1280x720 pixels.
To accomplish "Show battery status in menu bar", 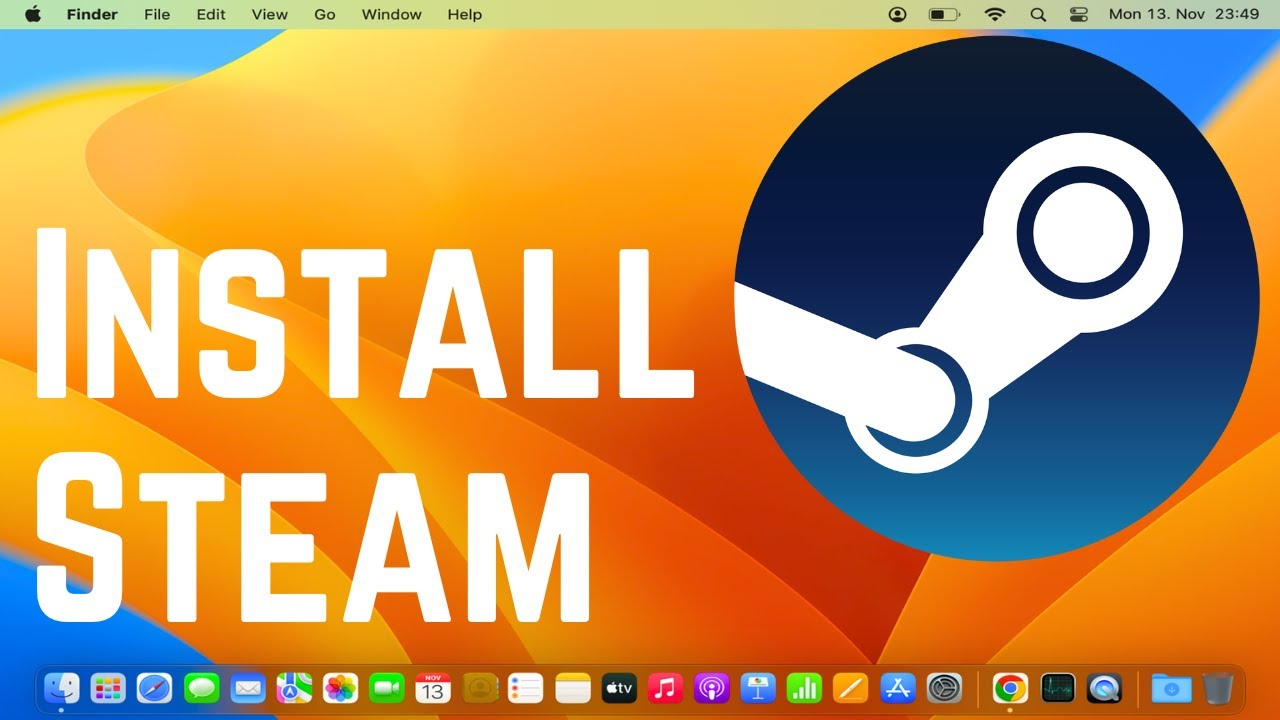I will [944, 14].
